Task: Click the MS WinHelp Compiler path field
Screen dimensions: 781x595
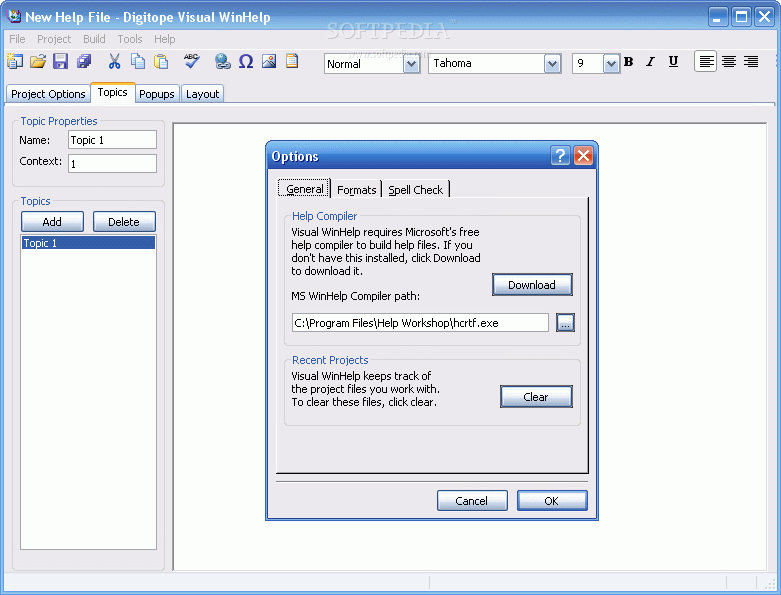Action: [420, 323]
